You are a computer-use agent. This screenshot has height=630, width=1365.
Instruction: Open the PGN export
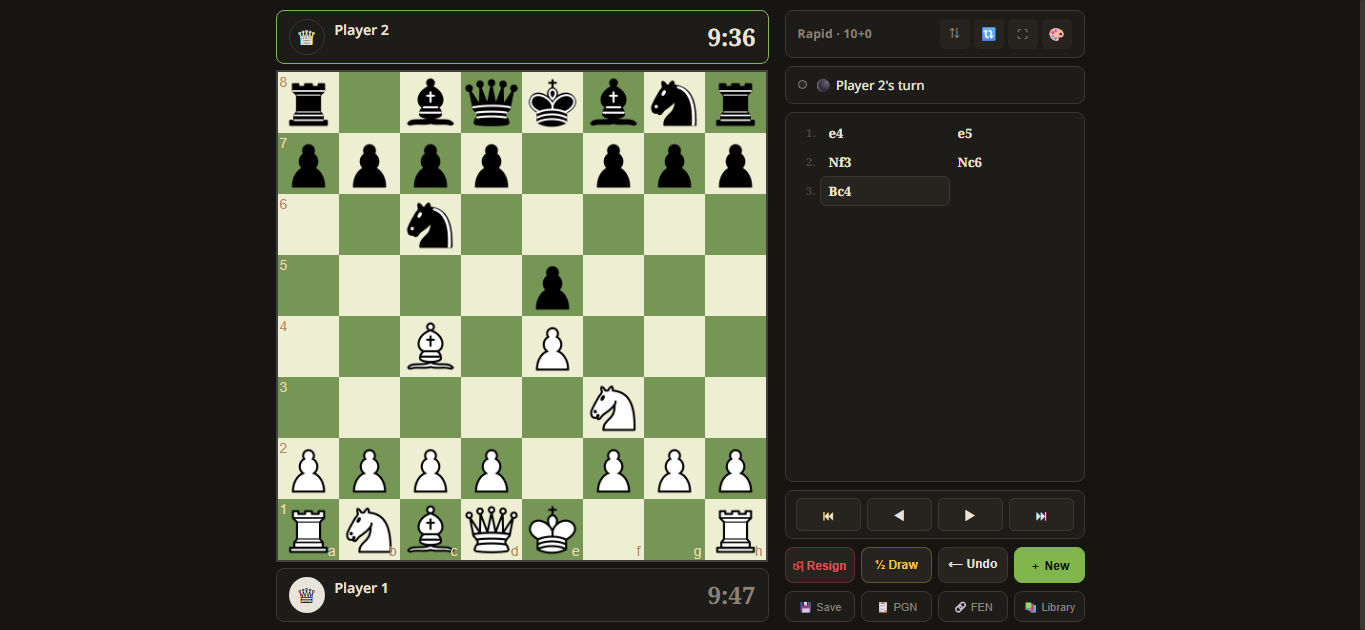tap(896, 607)
